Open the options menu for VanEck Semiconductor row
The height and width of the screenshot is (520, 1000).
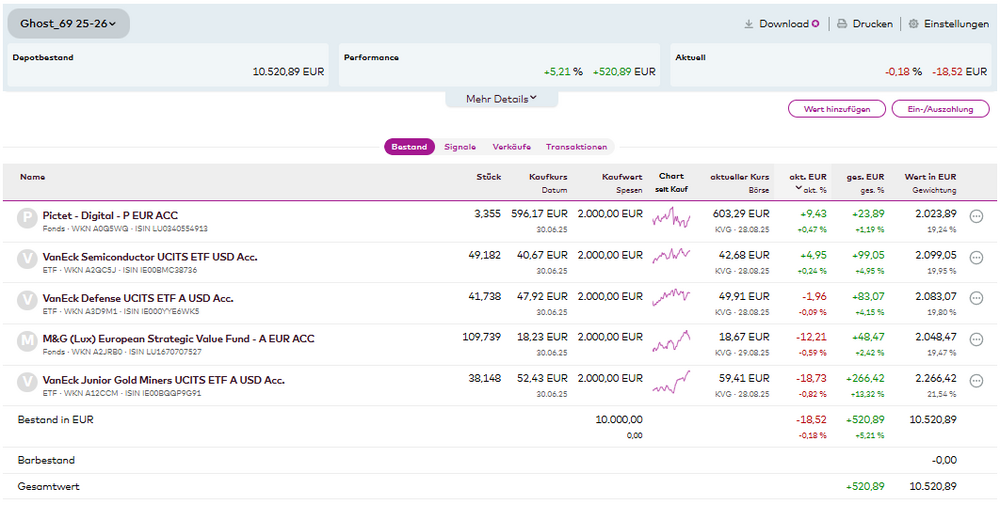pyautogui.click(x=976, y=257)
